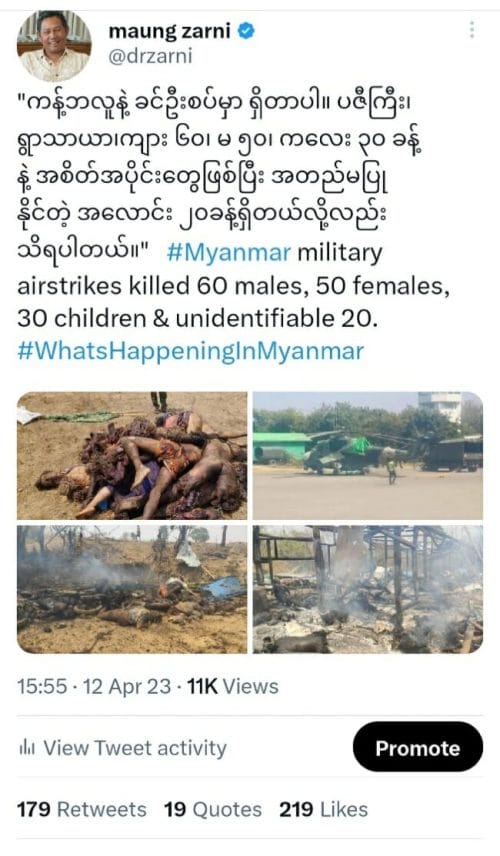Open the #WhatsHappeningInMyanmar hashtag
Image resolution: width=500 pixels, height=856 pixels.
pyautogui.click(x=190, y=351)
